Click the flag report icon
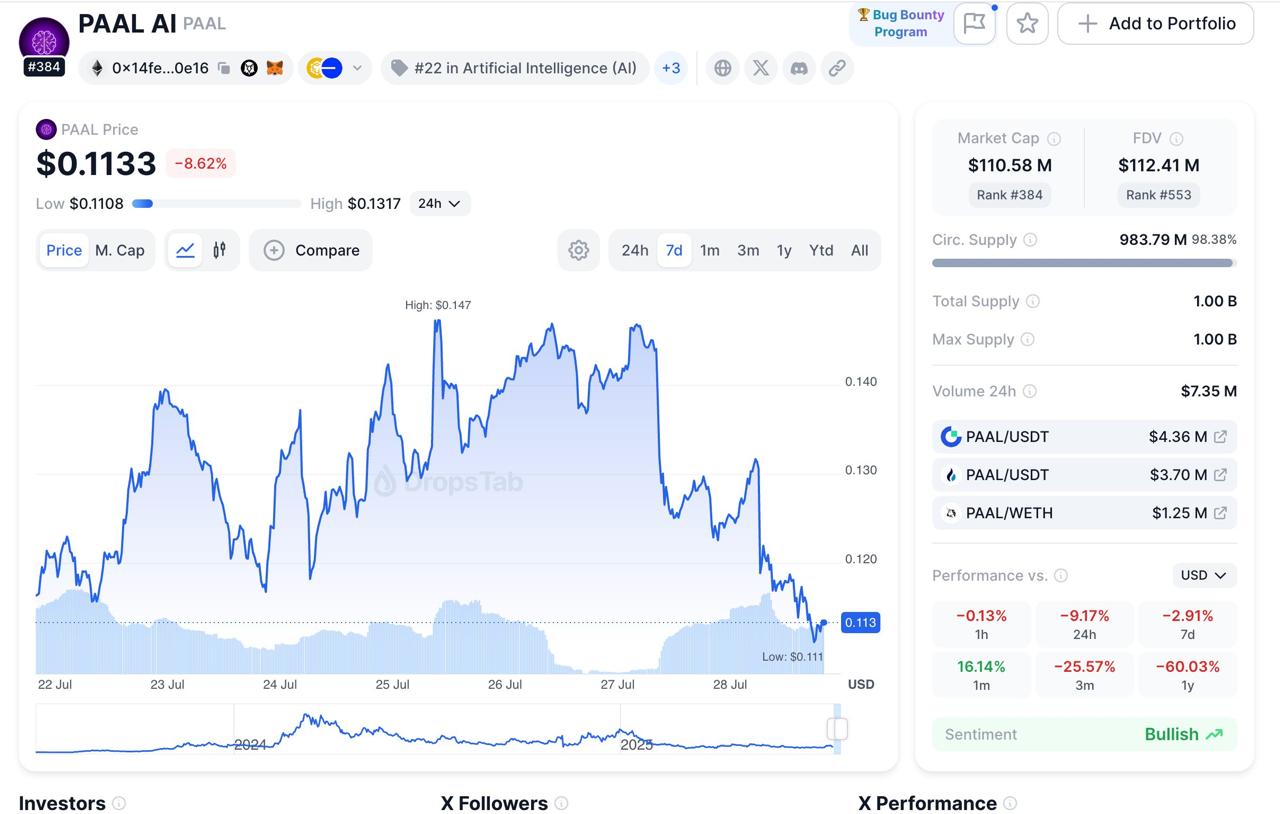 [974, 23]
